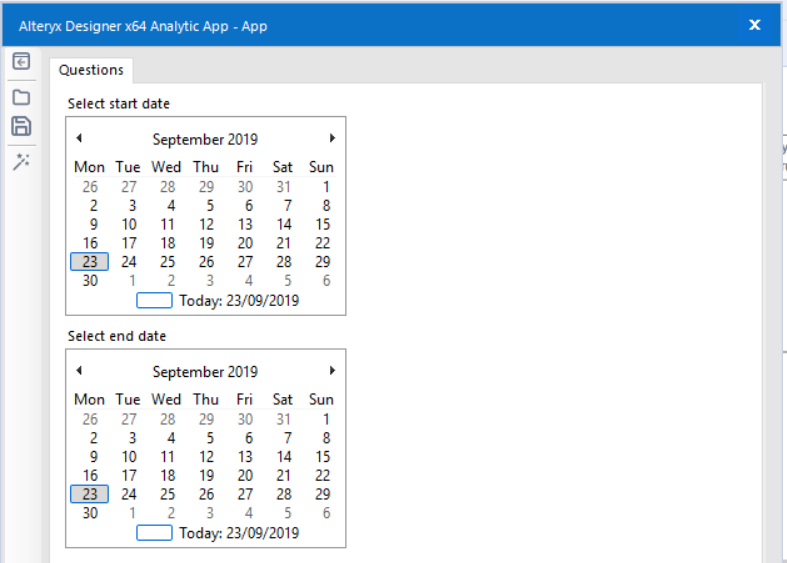This screenshot has width=787, height=563.
Task: Click the open folder icon in sidebar
Action: [21, 97]
